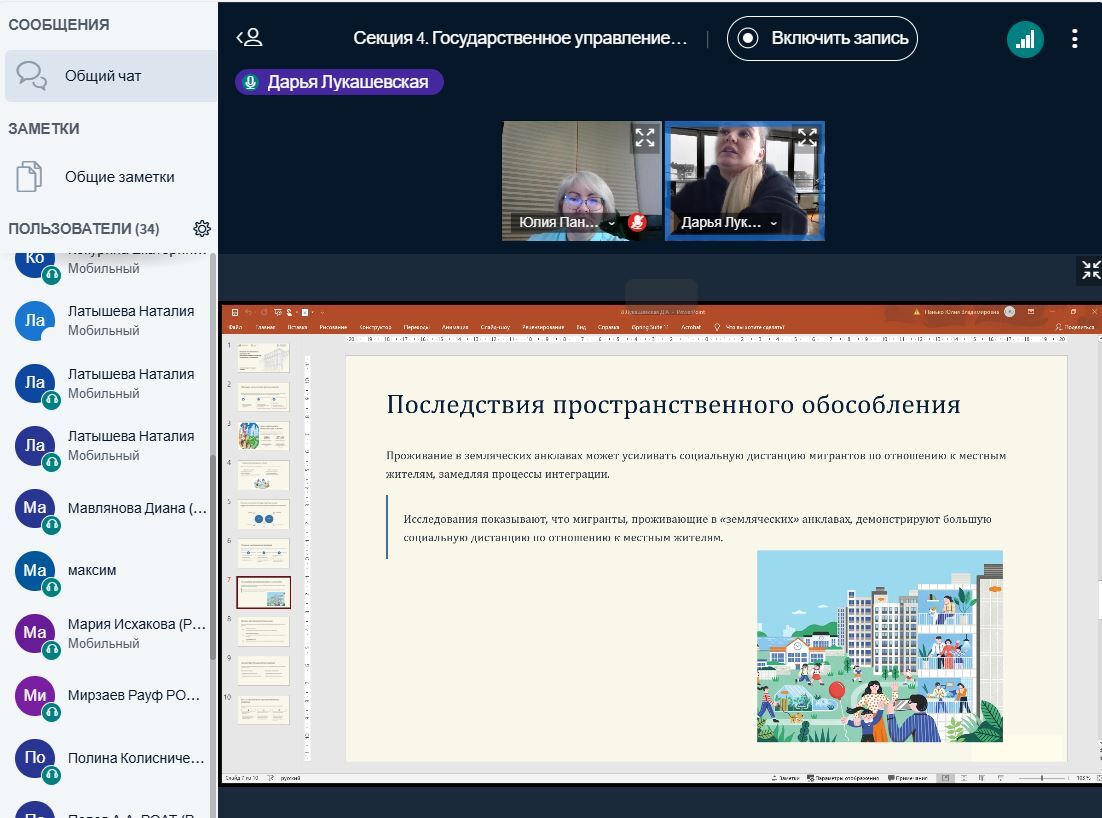Screen dimensions: 1102x818
Task: Click the русский language indicator
Action: (x=290, y=778)
